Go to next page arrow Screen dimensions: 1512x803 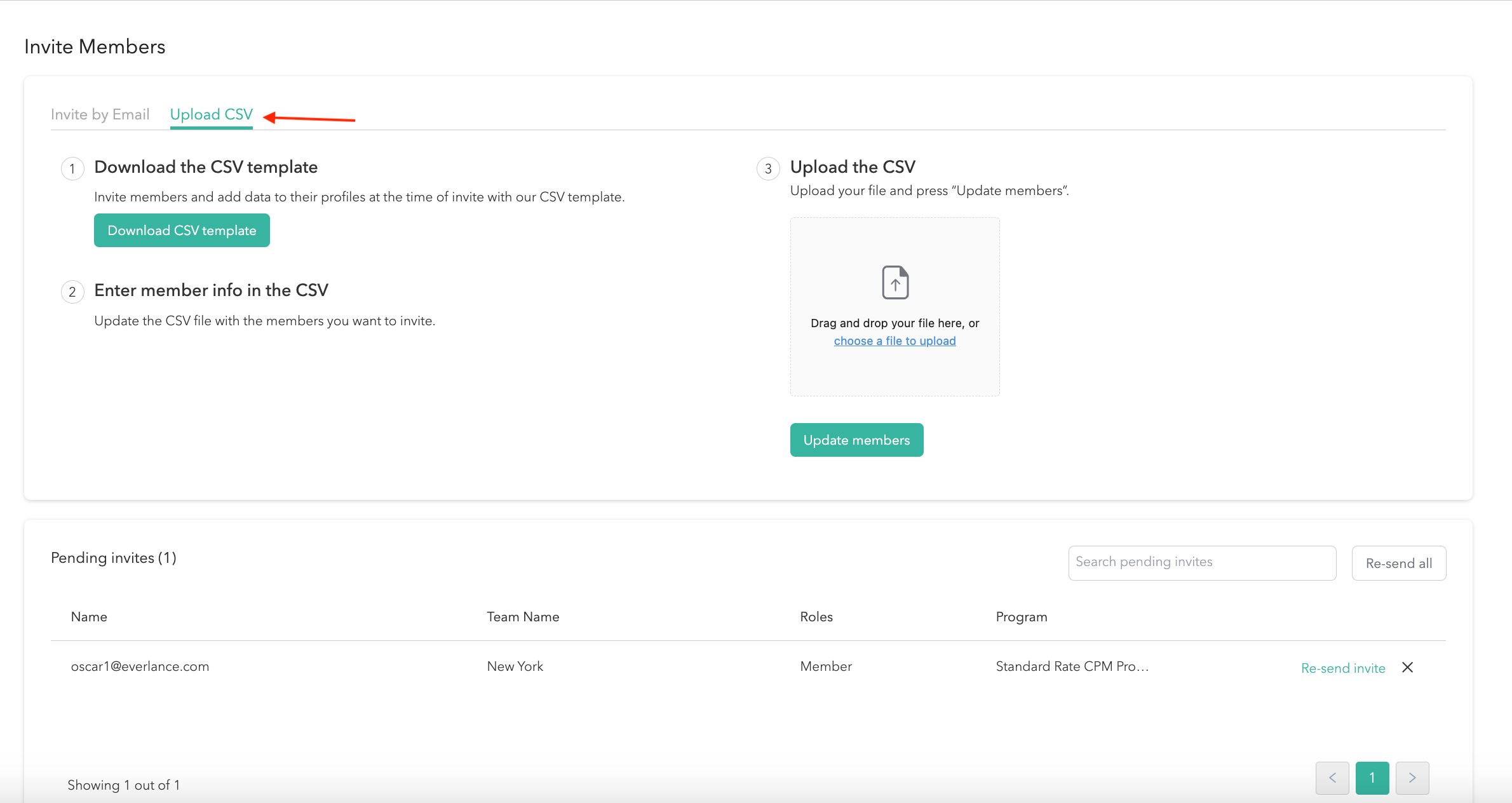pos(1412,778)
